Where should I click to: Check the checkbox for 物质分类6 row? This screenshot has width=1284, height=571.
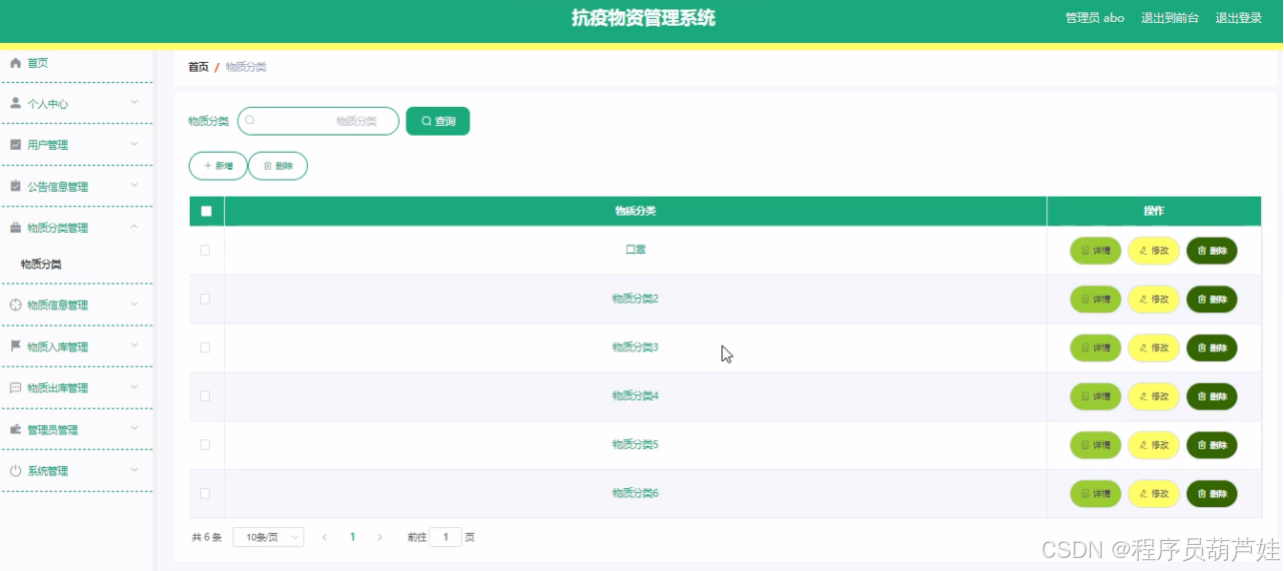[x=205, y=493]
